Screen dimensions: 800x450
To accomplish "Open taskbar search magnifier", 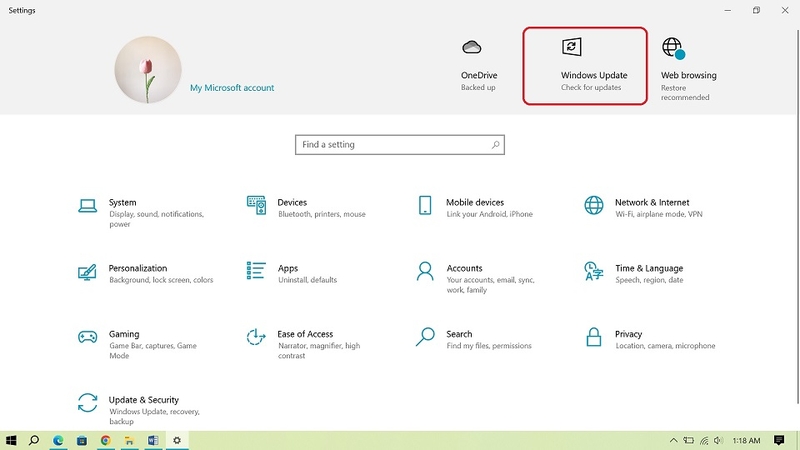I will tap(34, 440).
